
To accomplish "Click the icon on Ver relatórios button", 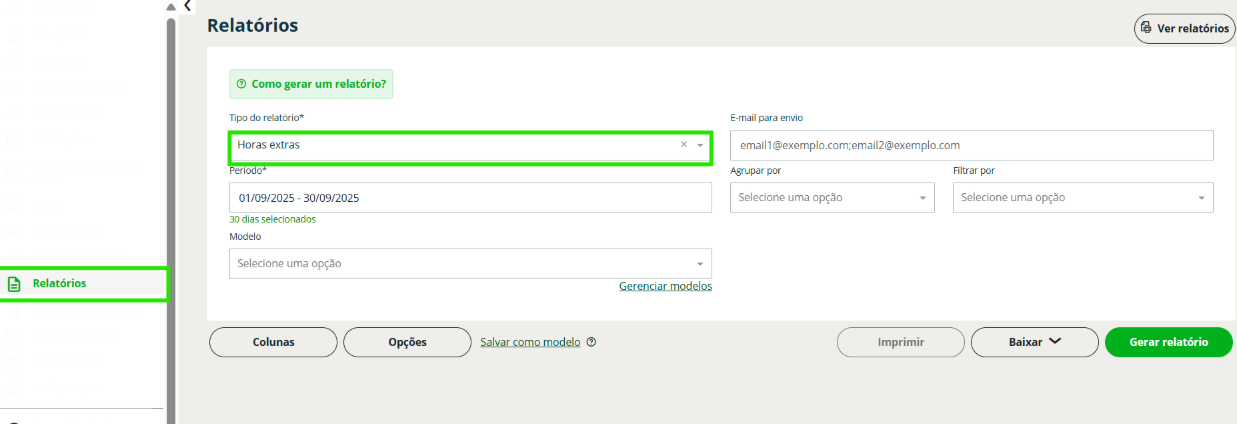I will click(x=1146, y=28).
